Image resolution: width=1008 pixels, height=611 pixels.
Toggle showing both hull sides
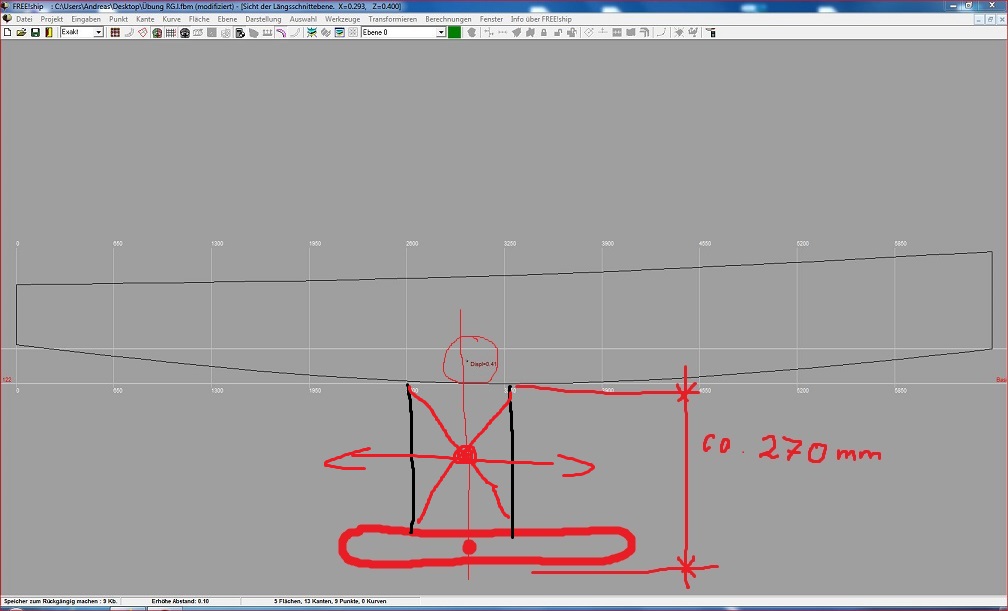pos(157,33)
